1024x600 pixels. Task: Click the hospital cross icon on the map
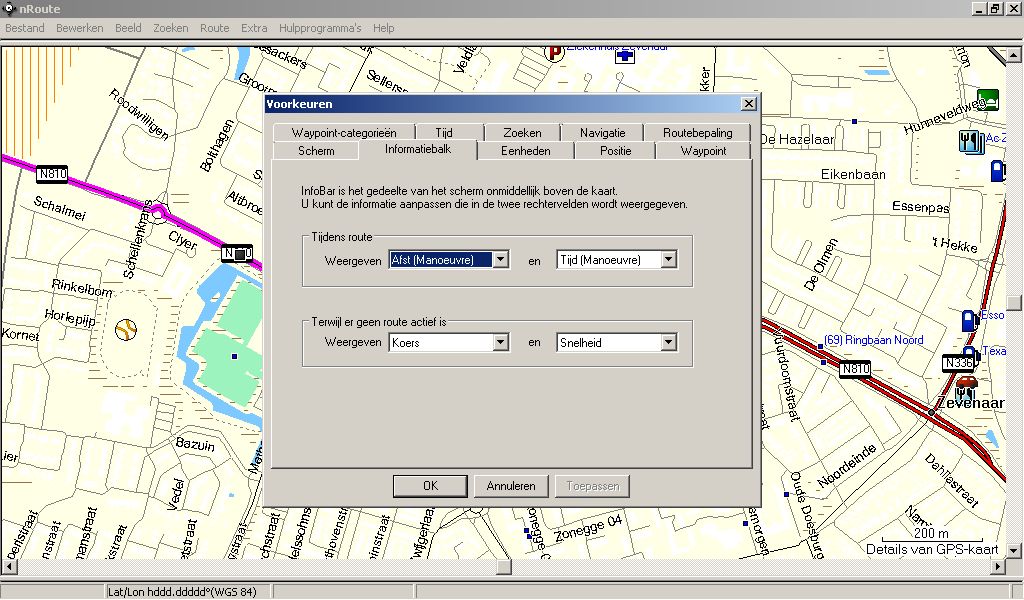(x=625, y=56)
